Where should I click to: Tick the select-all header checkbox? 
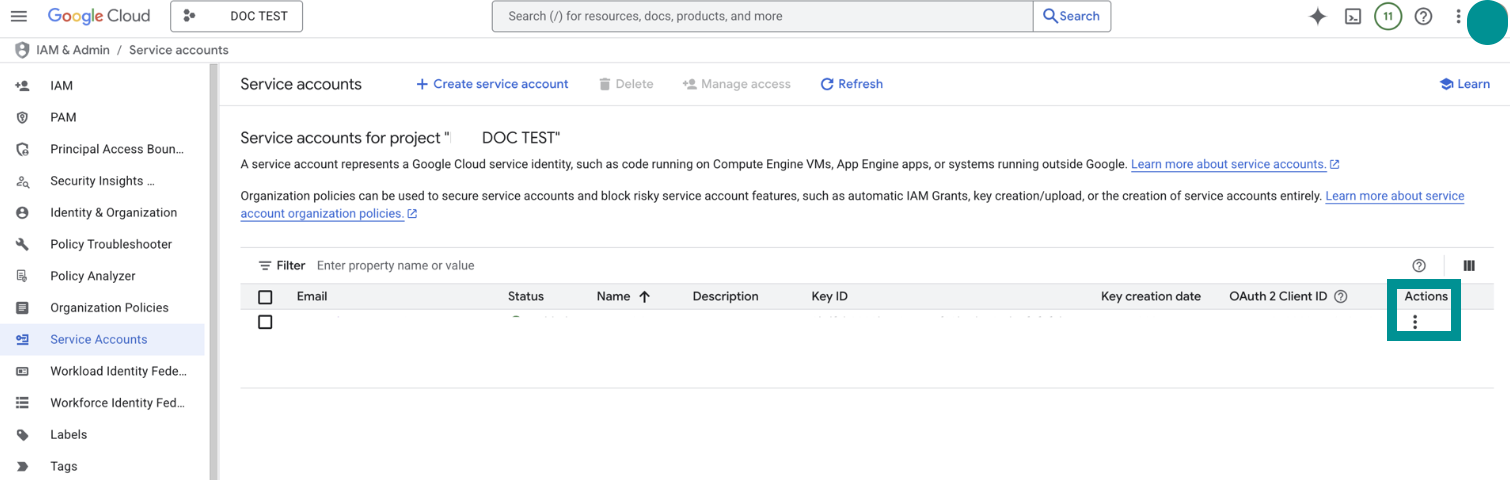click(265, 297)
